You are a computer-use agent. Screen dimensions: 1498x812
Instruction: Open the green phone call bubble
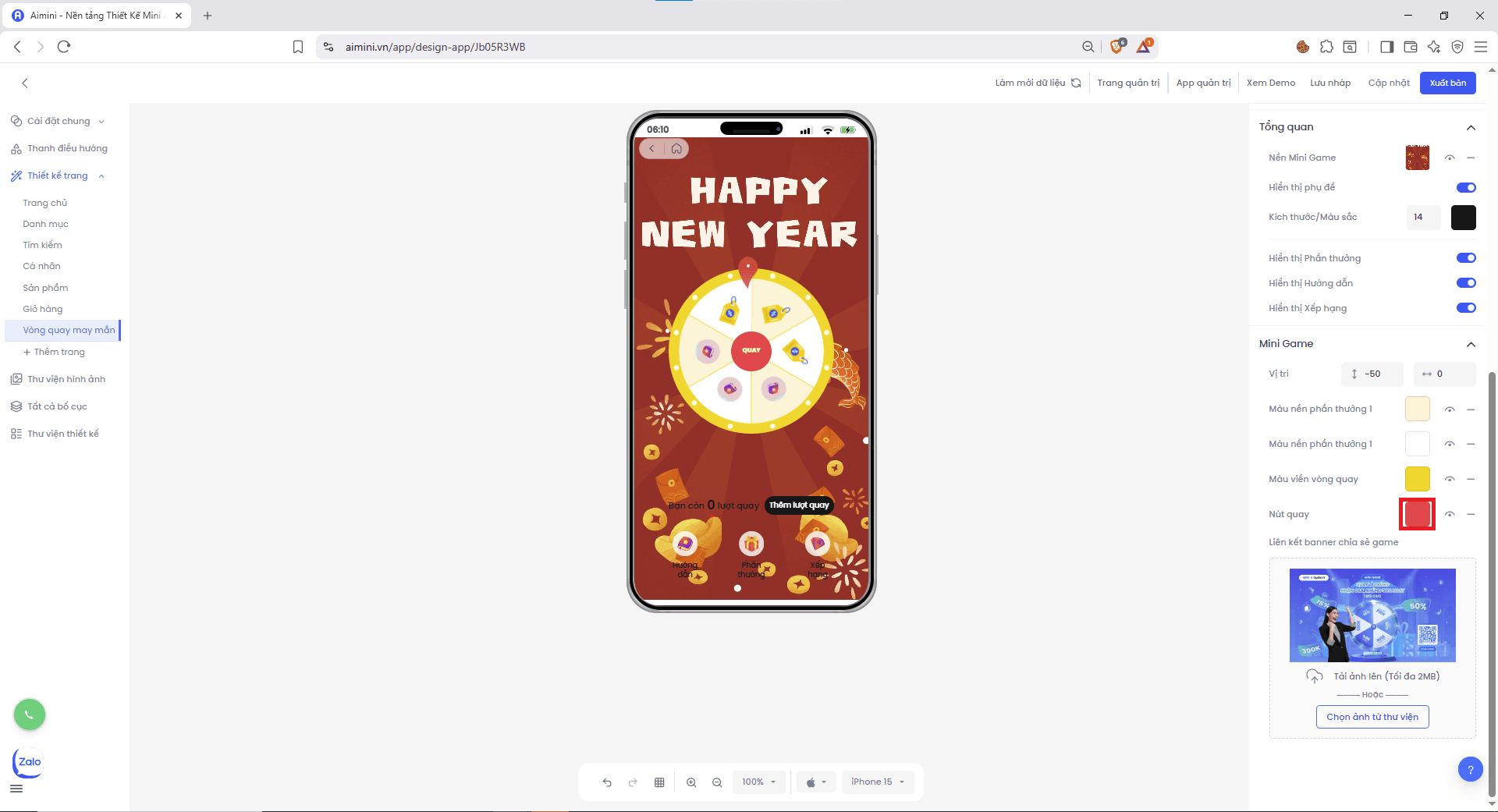point(30,714)
